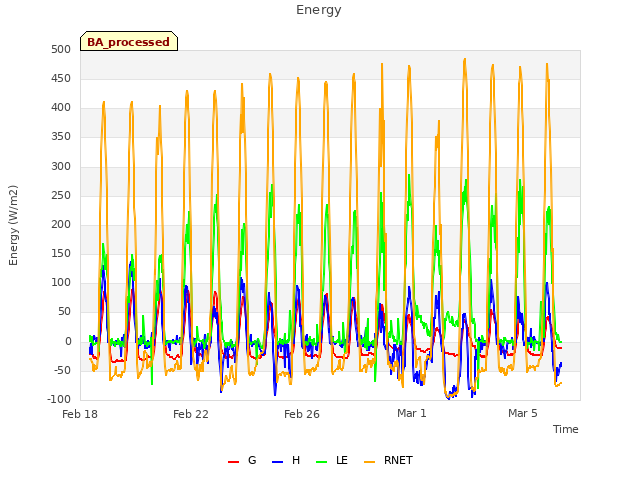The height and width of the screenshot is (480, 640).
Task: Click the -100 y-axis tick label
Action: click(x=59, y=399)
